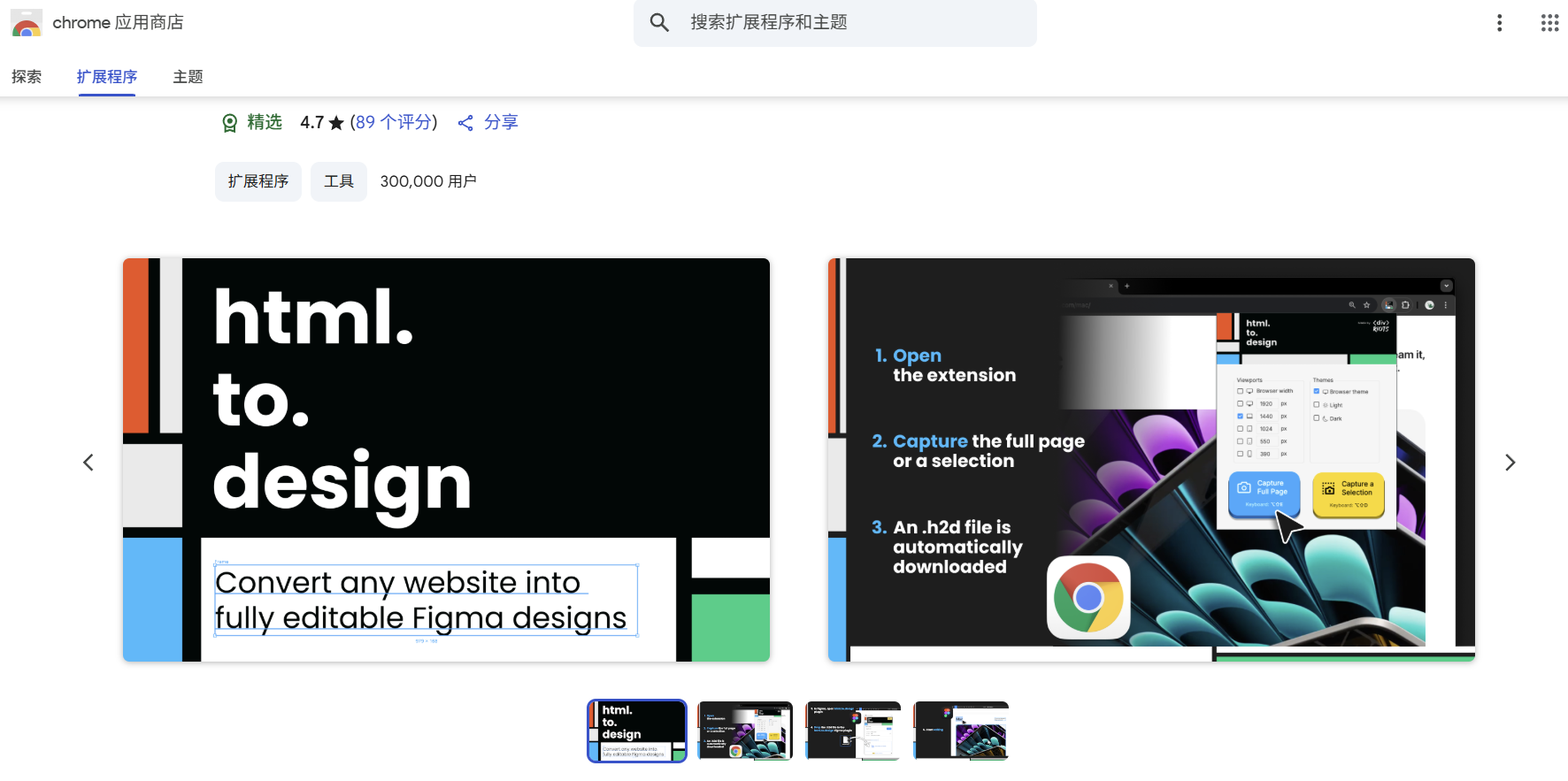
Task: Open the large html.to.design promo image
Action: (446, 460)
